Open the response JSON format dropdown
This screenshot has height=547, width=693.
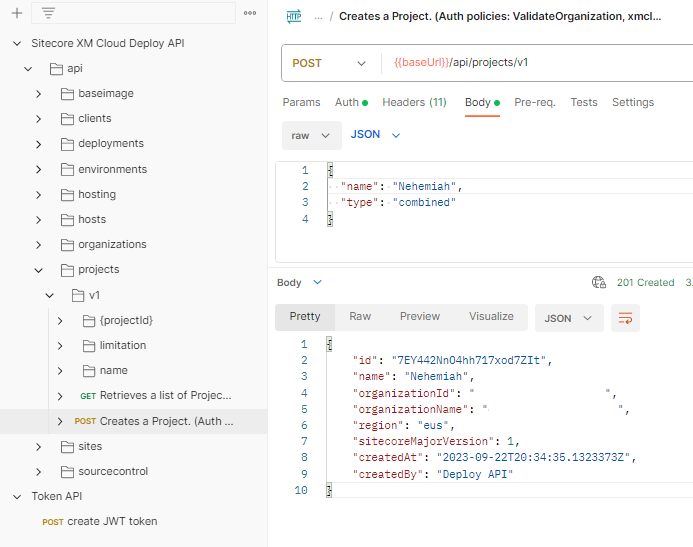click(x=569, y=318)
